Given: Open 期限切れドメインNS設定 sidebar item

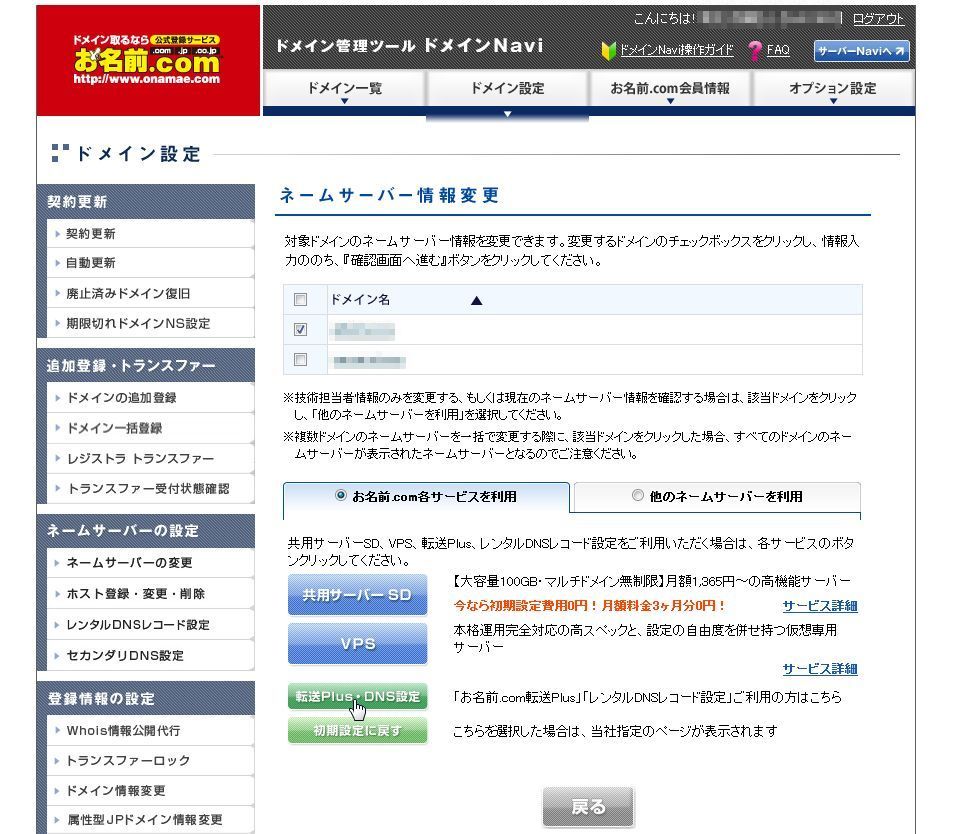Looking at the screenshot, I should coord(150,323).
